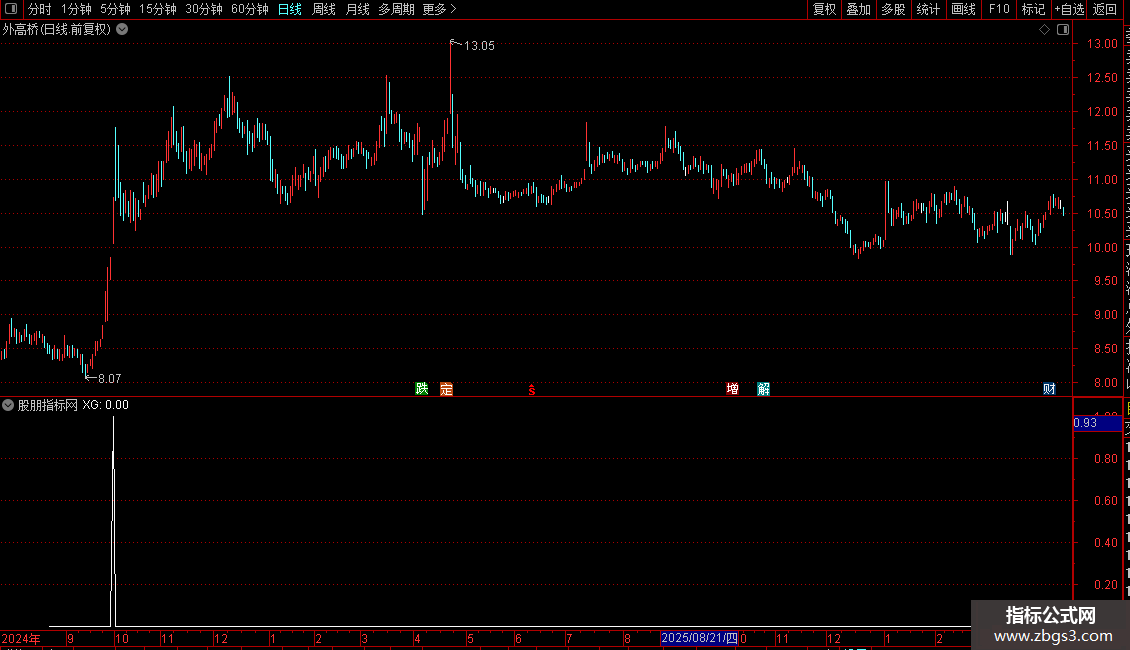Click the 13.05 high price label
1130x650 pixels.
click(479, 46)
